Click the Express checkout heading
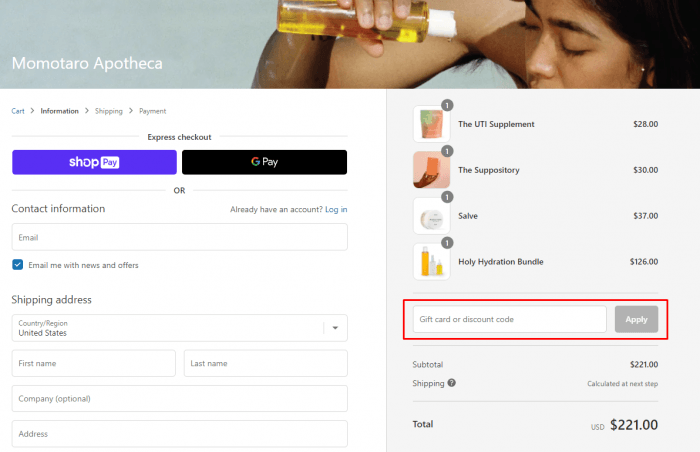This screenshot has width=700, height=452. point(179,137)
